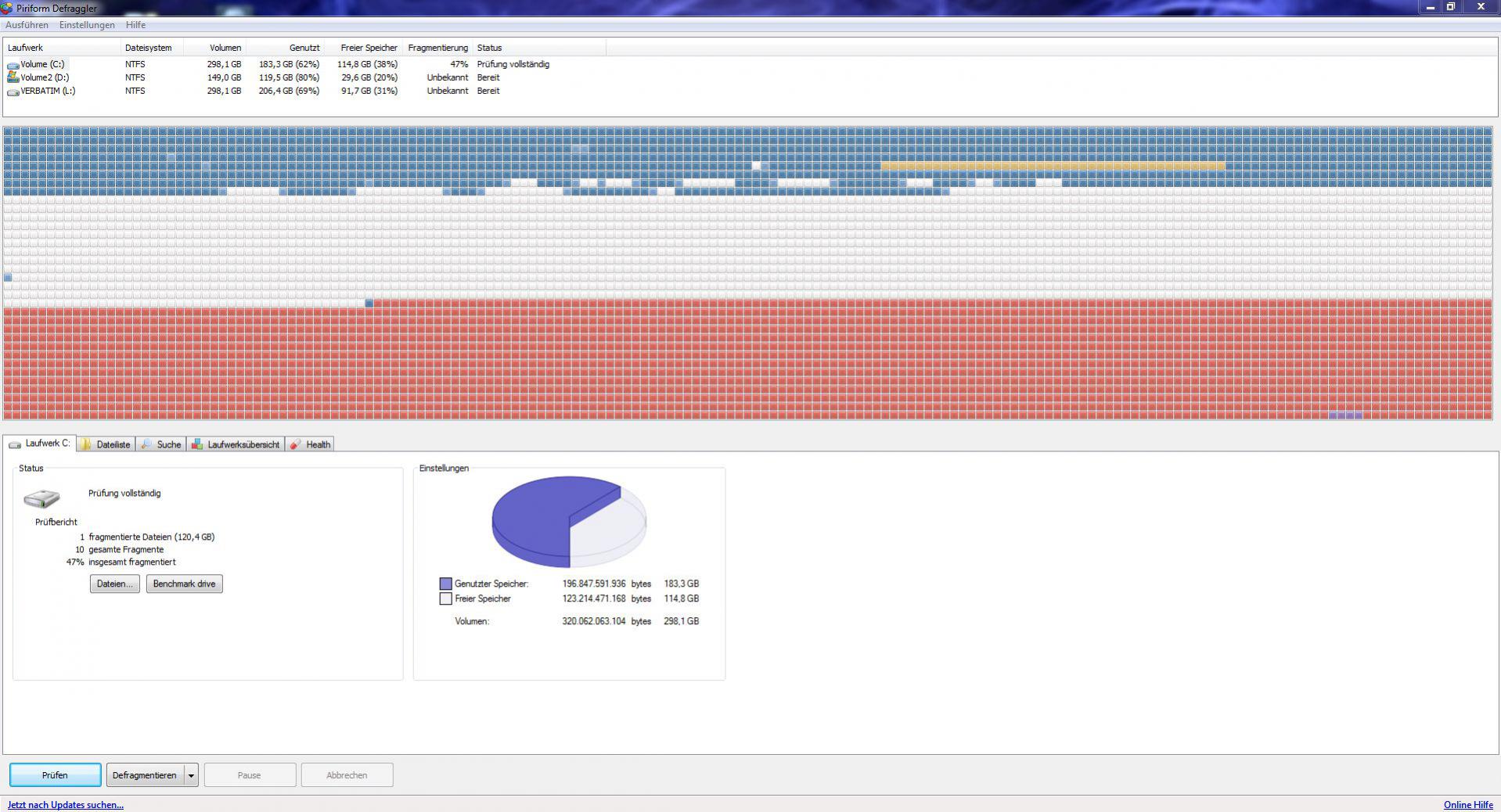This screenshot has height=812, width=1501.
Task: Click the Pause button
Action: 250,775
